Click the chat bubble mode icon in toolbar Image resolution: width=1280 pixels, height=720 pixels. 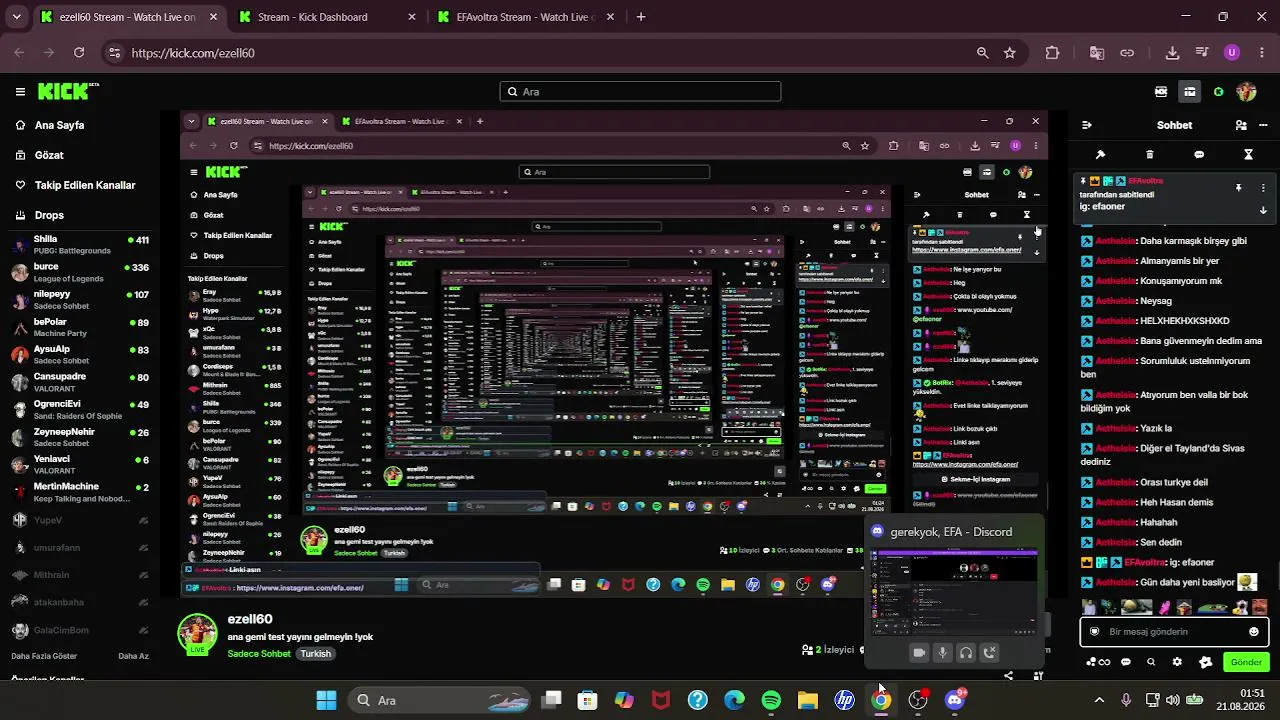[1199, 155]
